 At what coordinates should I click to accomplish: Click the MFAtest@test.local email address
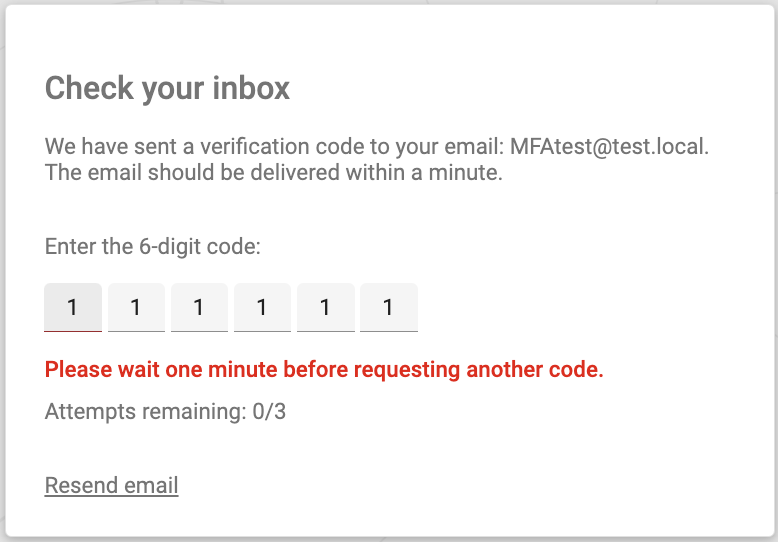click(608, 147)
